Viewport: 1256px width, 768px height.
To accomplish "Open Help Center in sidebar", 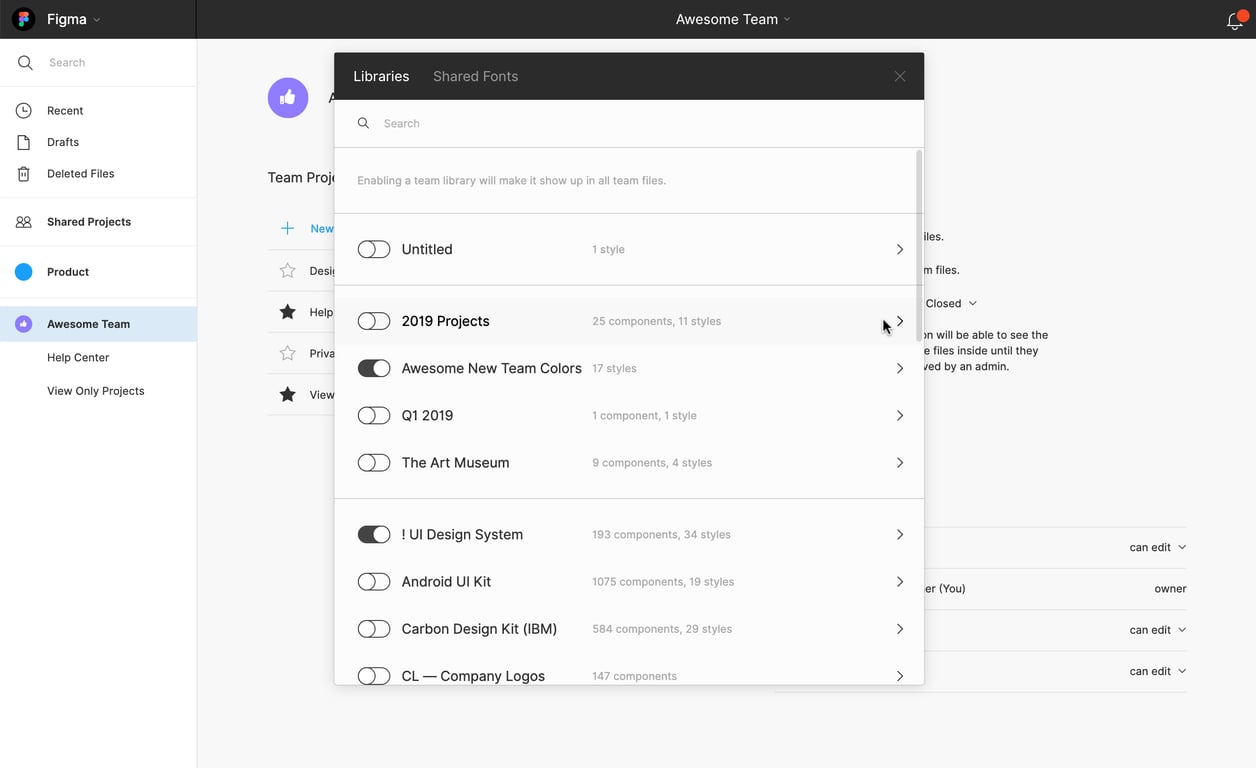I will pos(78,358).
